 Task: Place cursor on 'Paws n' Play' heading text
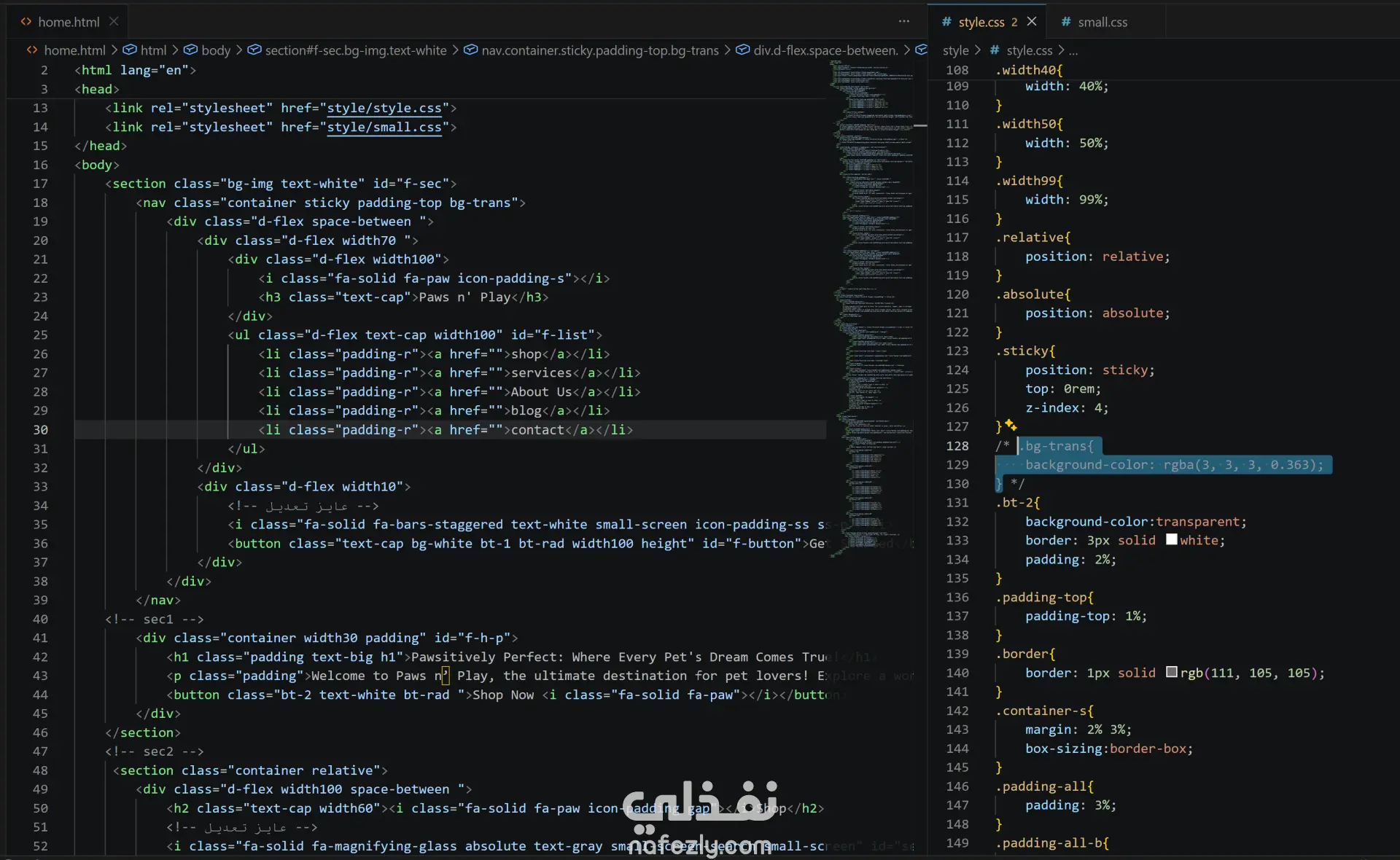pos(464,297)
